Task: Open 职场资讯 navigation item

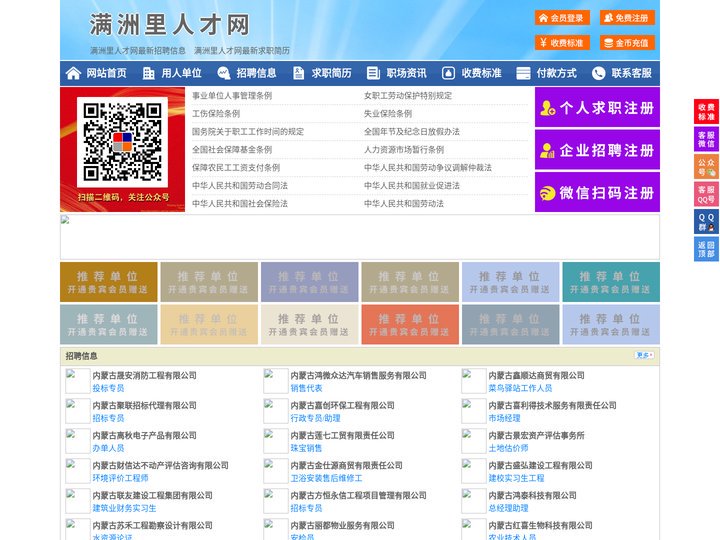Action: pos(406,73)
